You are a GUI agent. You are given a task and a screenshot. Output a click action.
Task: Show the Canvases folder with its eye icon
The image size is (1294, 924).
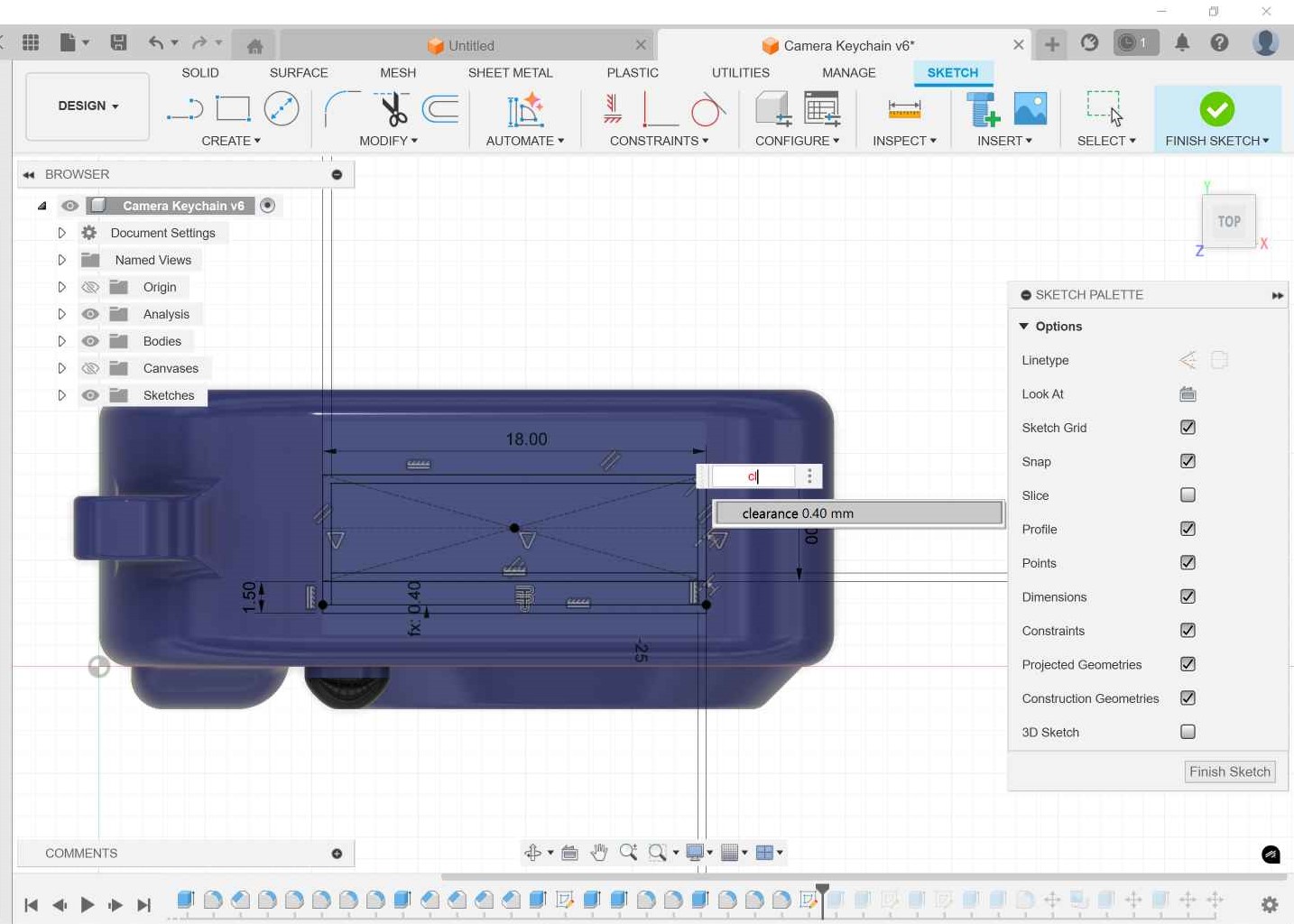click(90, 368)
